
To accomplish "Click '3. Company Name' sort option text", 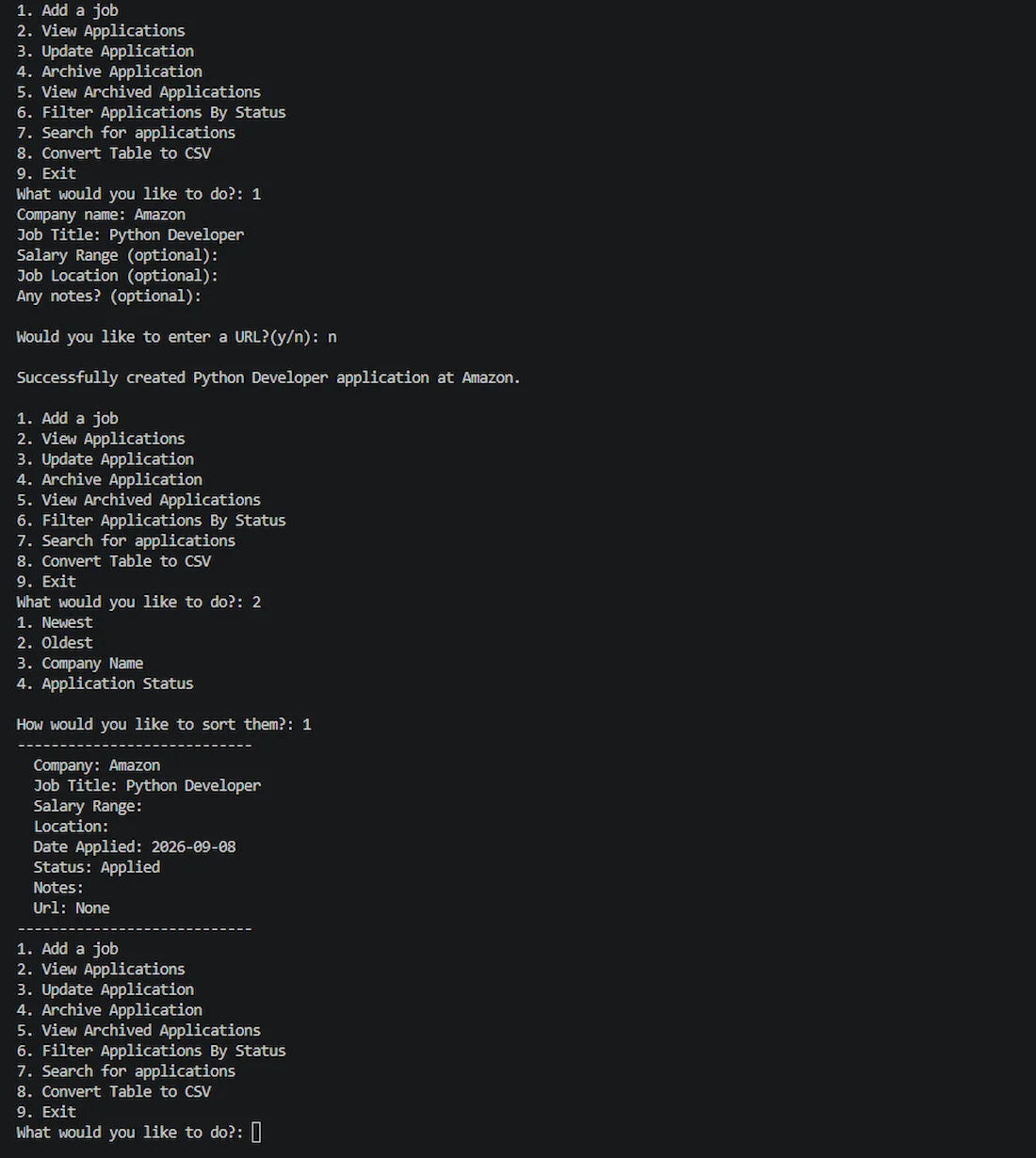I will tap(80, 663).
